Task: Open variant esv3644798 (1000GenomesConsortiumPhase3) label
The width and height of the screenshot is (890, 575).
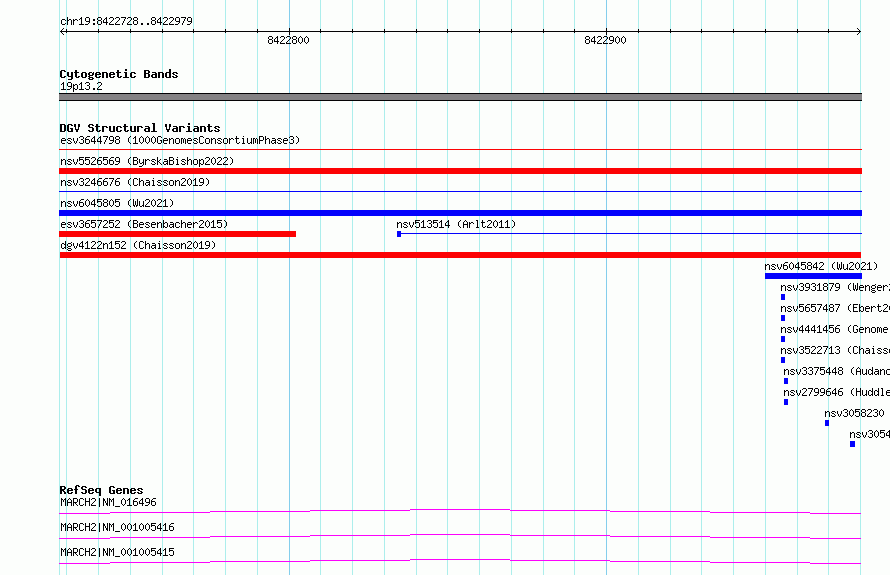Action: 180,140
